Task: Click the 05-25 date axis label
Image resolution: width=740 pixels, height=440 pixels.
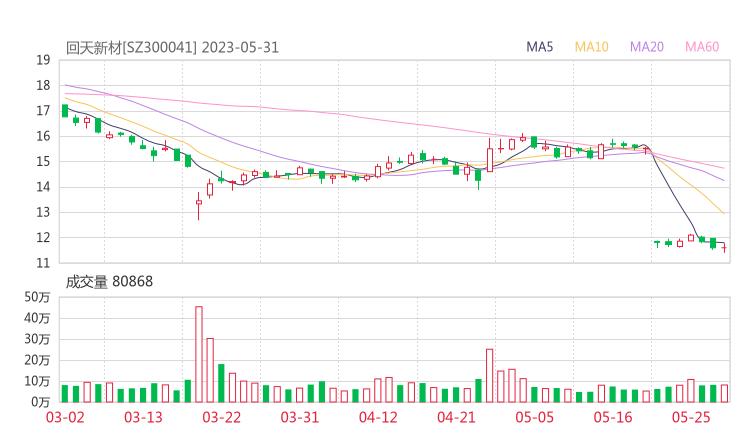Action: click(691, 418)
